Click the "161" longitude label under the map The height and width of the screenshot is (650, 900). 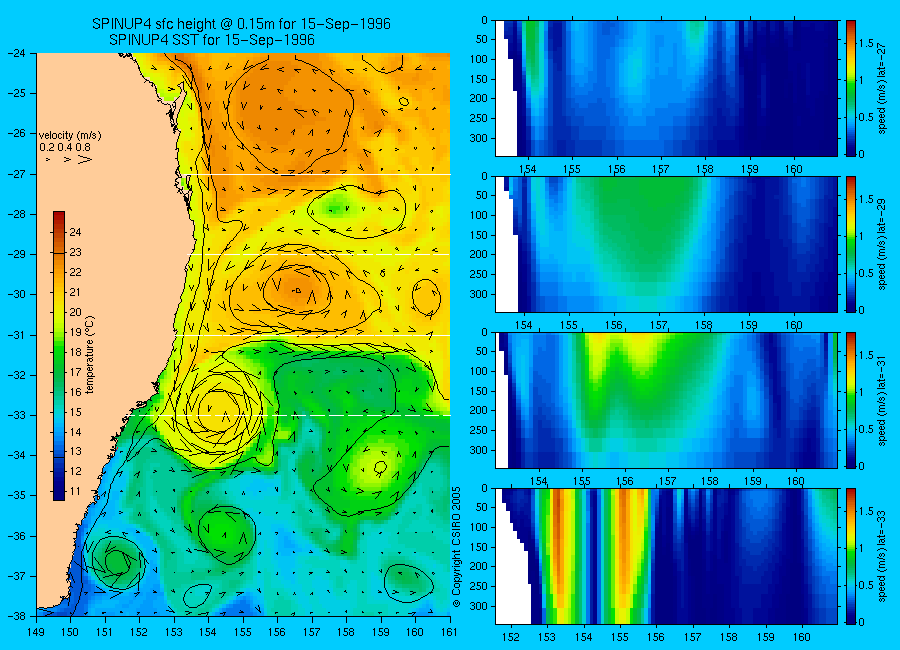[x=449, y=632]
